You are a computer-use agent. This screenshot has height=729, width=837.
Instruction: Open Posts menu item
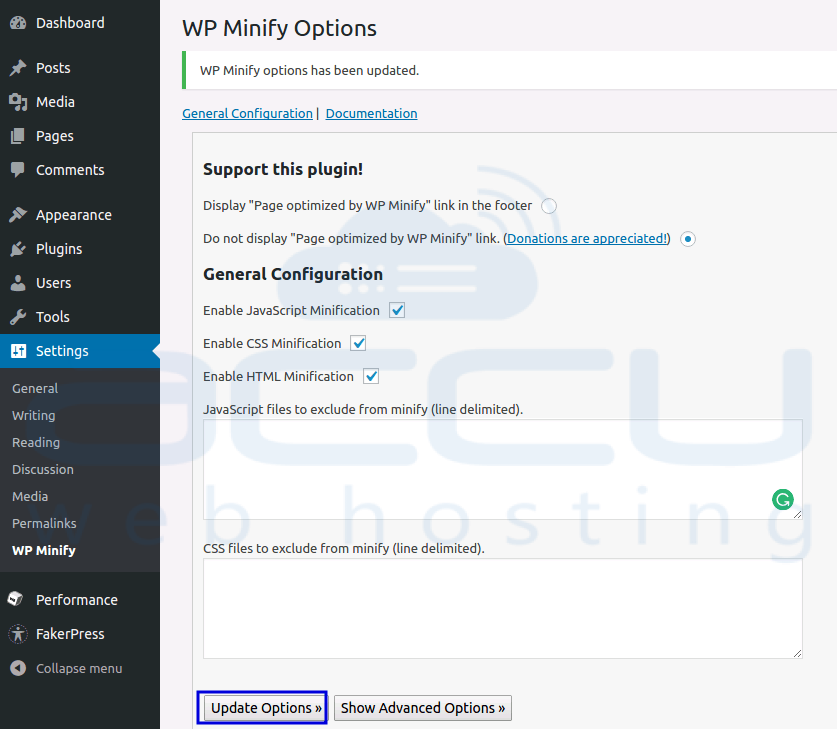80,68
